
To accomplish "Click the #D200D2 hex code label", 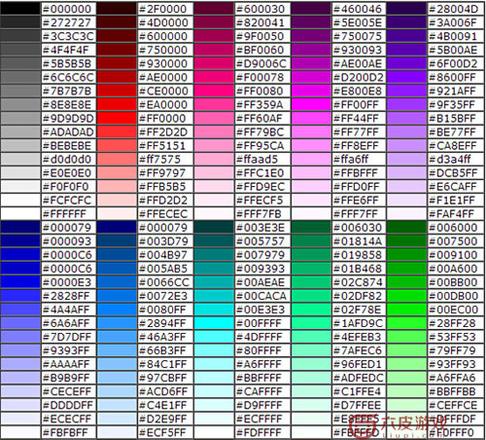I will click(358, 77).
